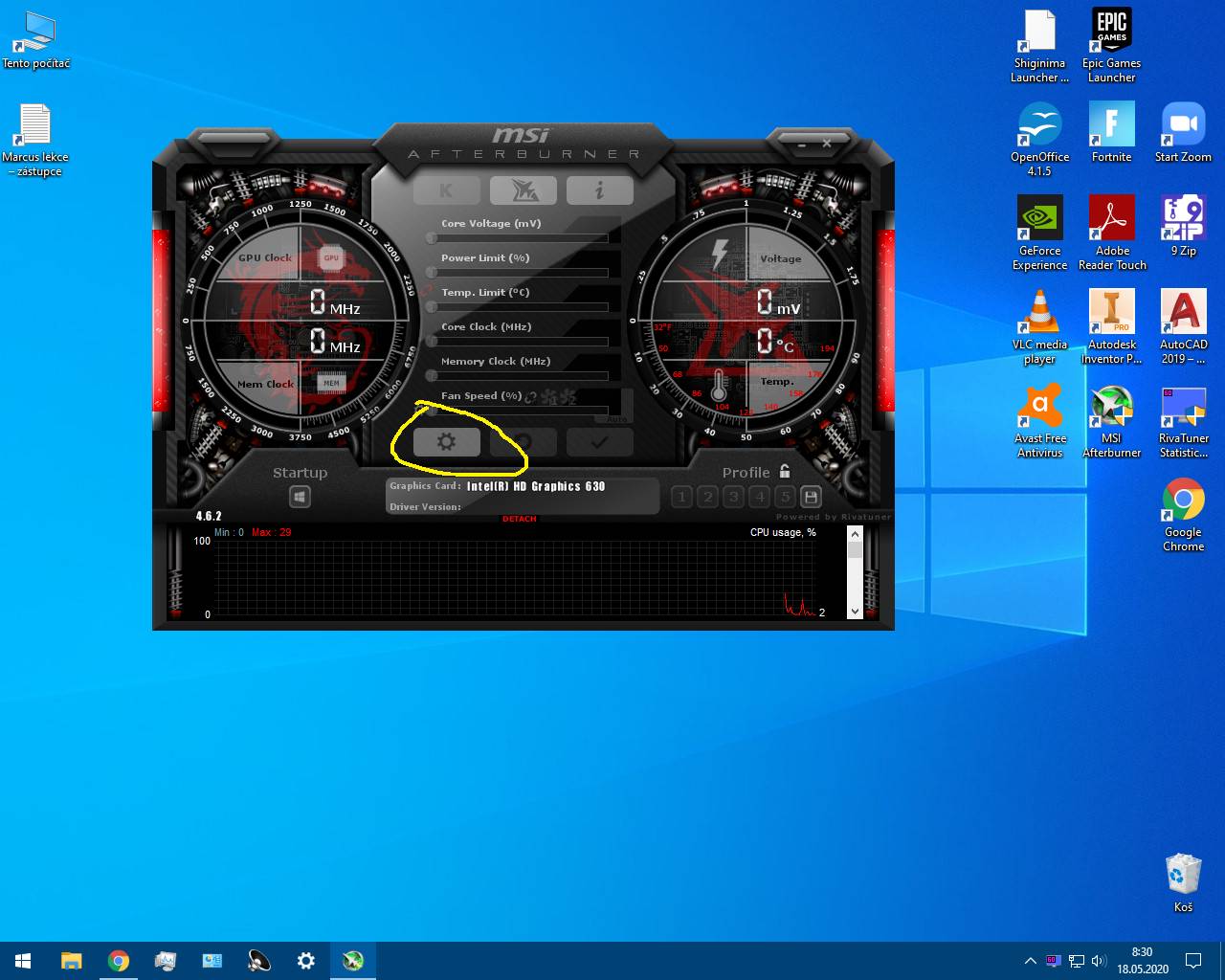This screenshot has height=980, width=1225.
Task: Open the Windows Start menu
Action: tap(23, 961)
